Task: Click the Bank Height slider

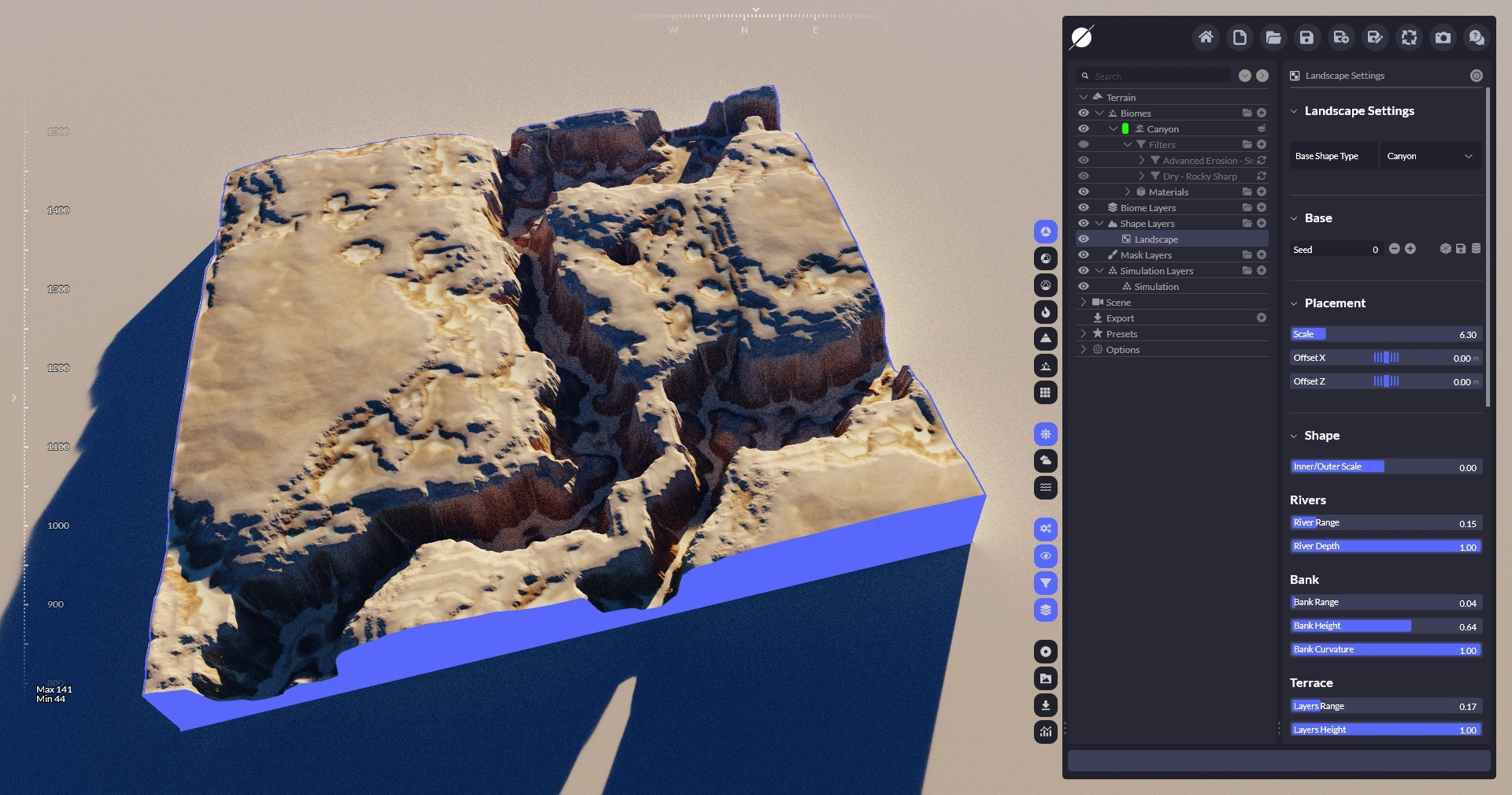Action: [x=1386, y=626]
